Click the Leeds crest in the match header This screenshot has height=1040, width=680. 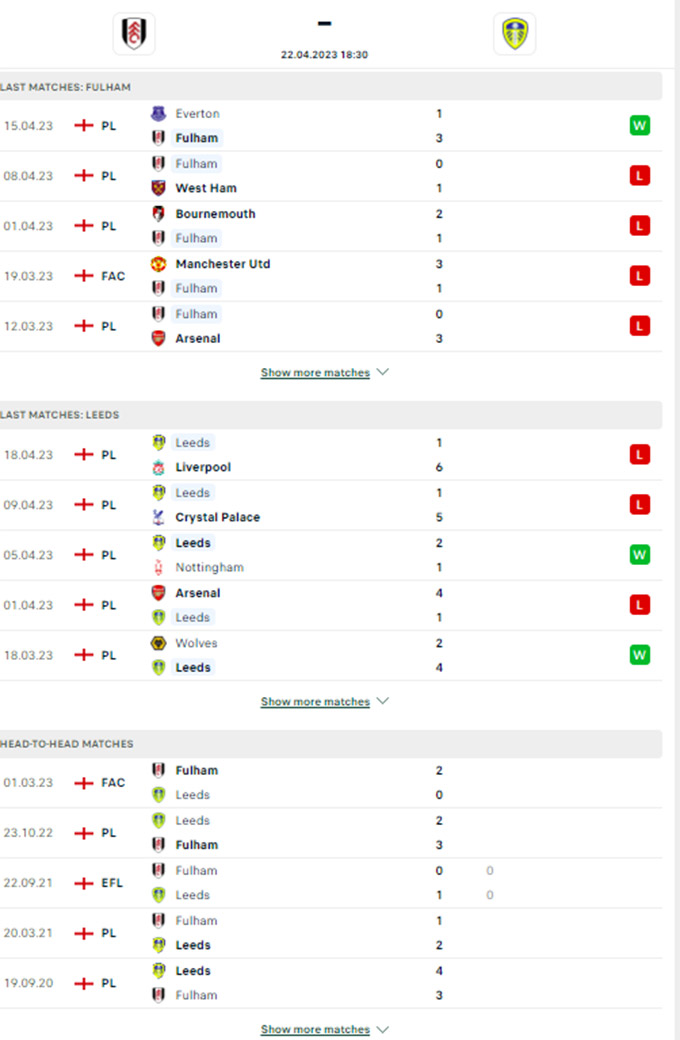click(x=515, y=33)
